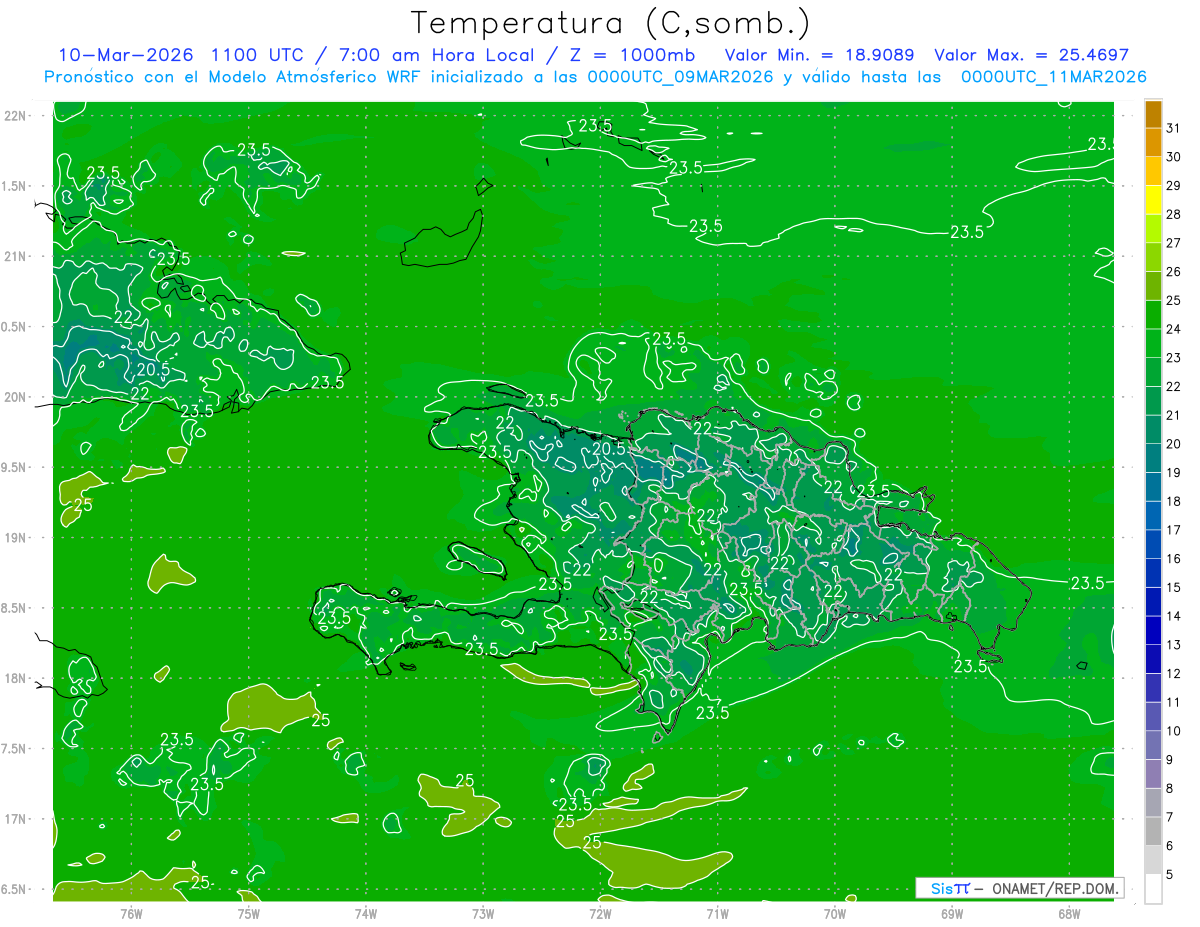Select the "0000UTC_09MAR2026" initialization time
The image size is (1200, 927).
[683, 77]
